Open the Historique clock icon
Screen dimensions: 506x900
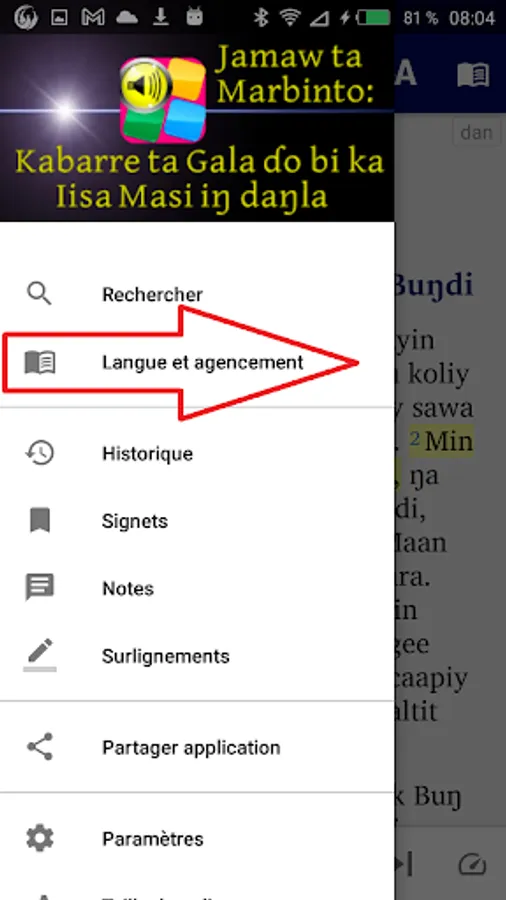[40, 453]
